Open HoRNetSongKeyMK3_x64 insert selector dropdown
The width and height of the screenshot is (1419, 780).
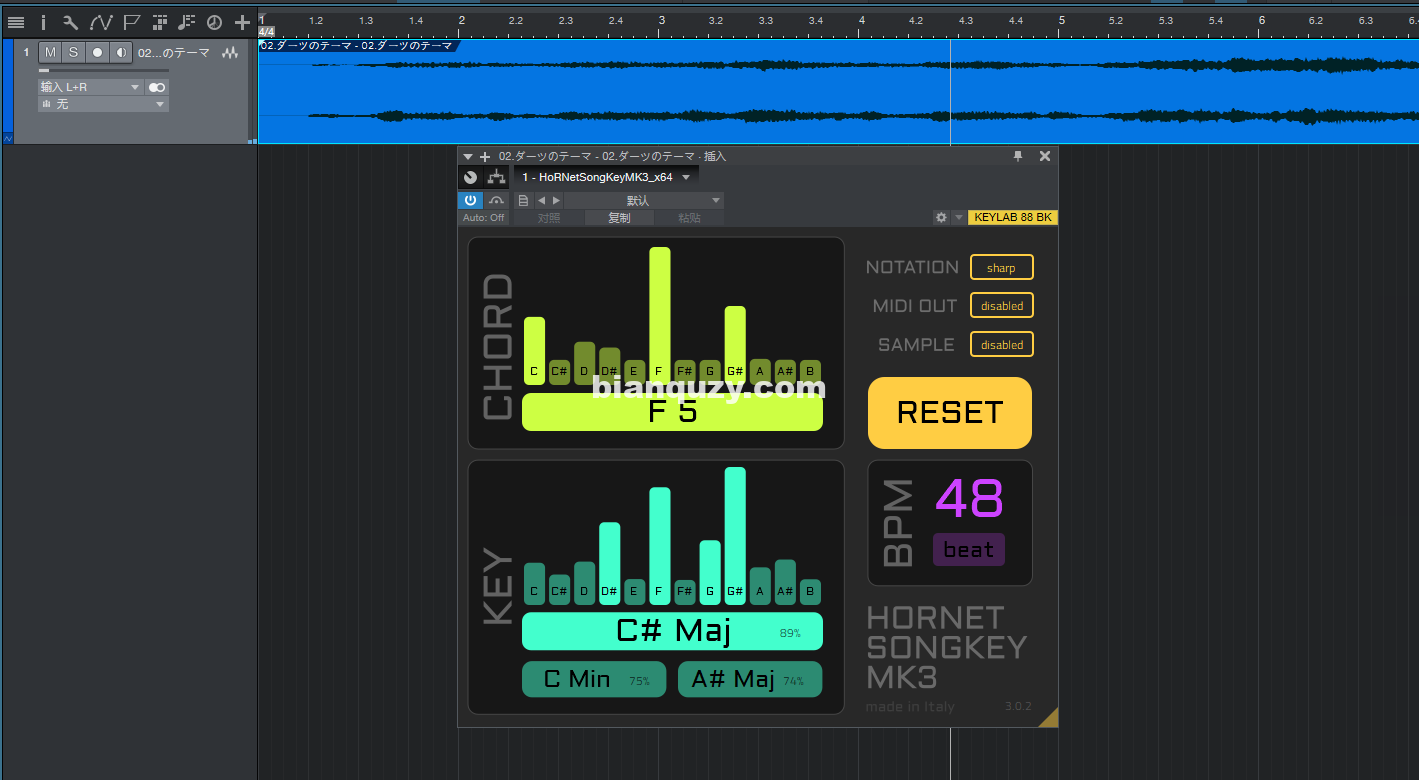pyautogui.click(x=606, y=177)
